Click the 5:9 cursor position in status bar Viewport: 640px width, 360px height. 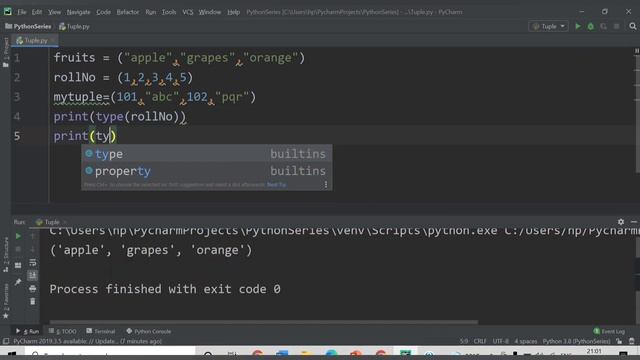(x=464, y=341)
